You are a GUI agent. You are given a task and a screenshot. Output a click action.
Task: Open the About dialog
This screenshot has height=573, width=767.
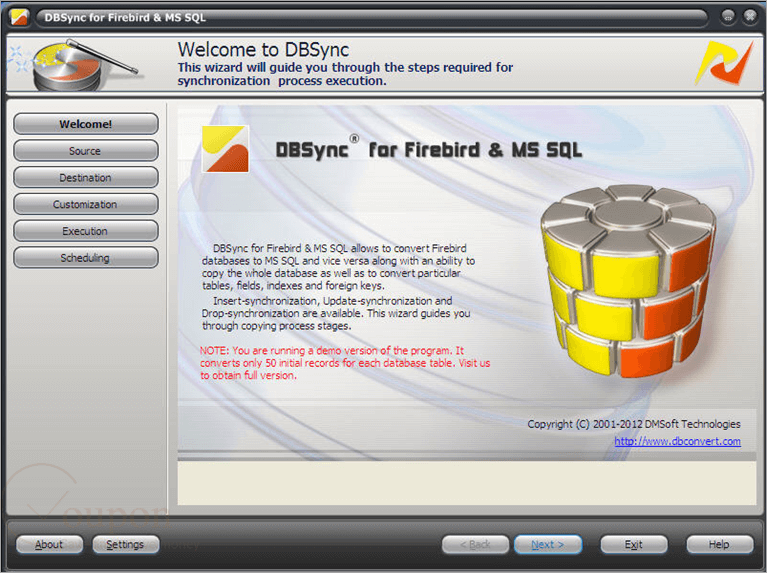point(49,544)
